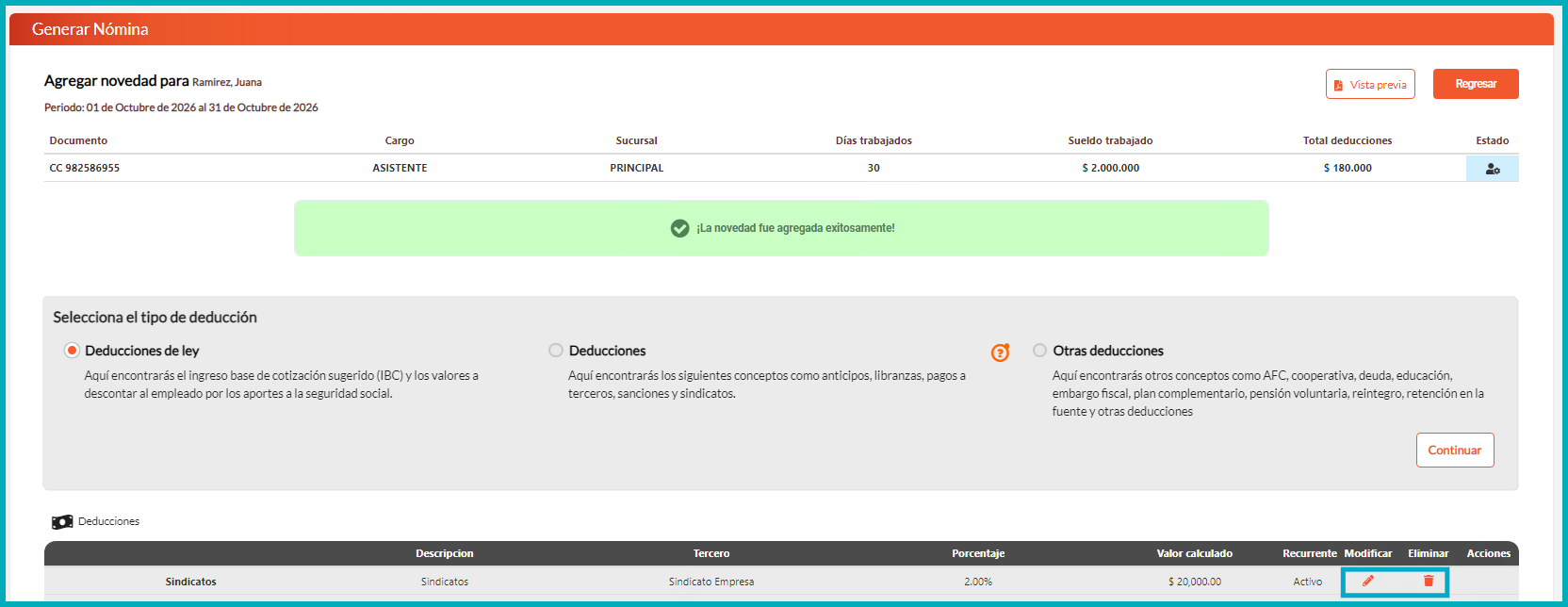Click the money icon next to Deducciones heading
Image resolution: width=1568 pixels, height=607 pixels.
62,522
